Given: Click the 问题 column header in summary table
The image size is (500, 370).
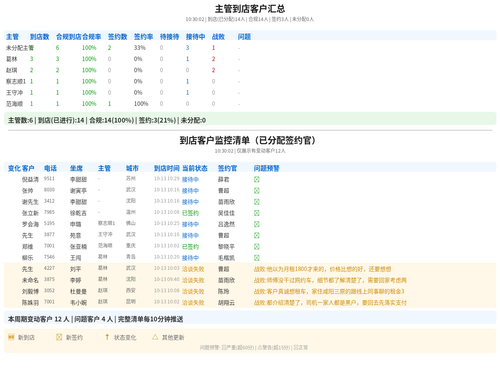Looking at the screenshot, I should (x=244, y=37).
